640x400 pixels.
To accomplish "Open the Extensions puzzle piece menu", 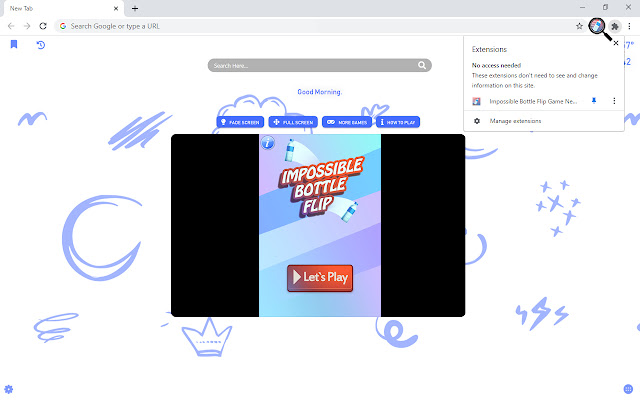I will (x=614, y=27).
